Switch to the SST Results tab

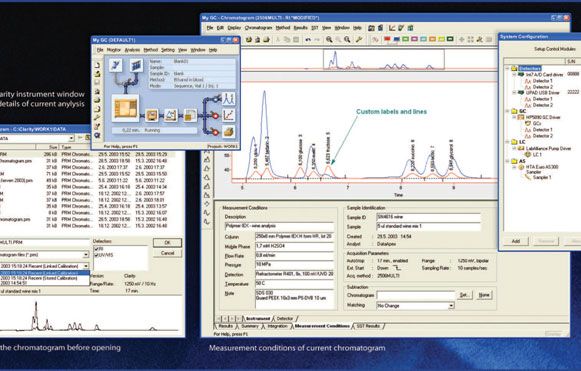(368, 326)
